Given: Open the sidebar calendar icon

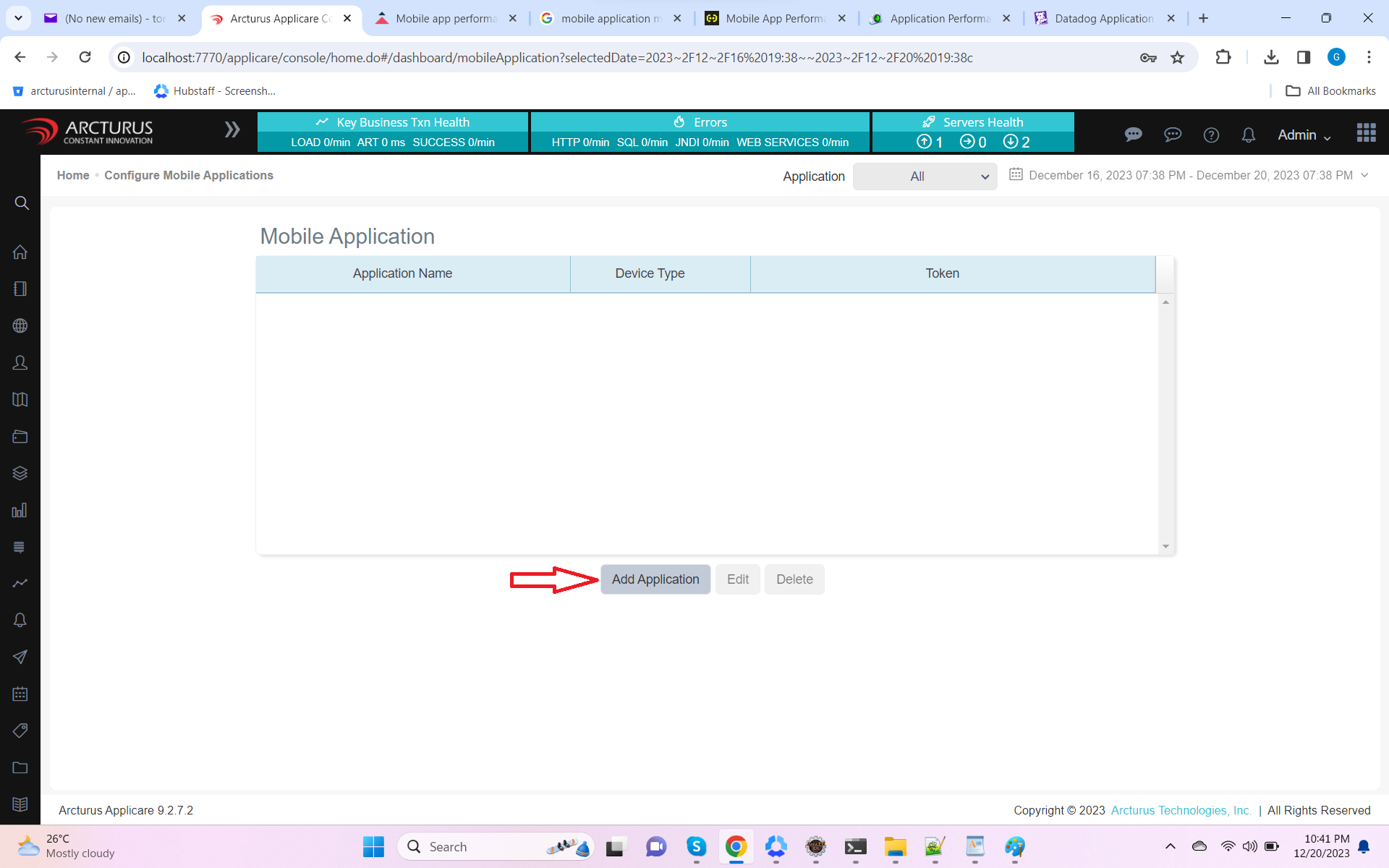Looking at the screenshot, I should point(20,694).
